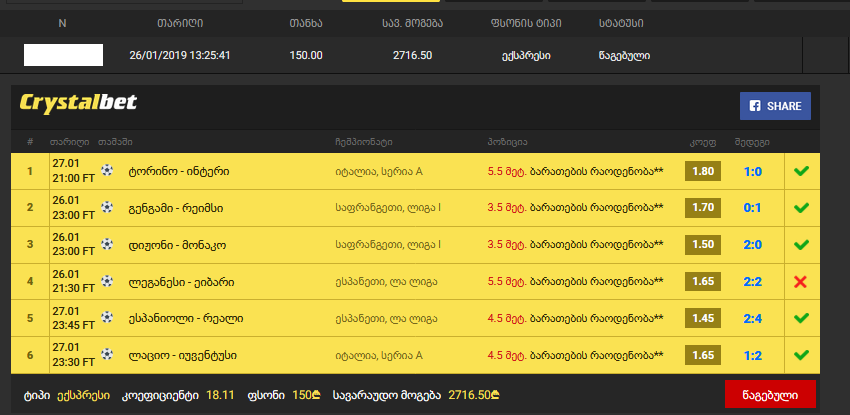Click the 27.01 21:00 FT date cell
Viewport: 850px width, 415px height.
(x=73, y=171)
